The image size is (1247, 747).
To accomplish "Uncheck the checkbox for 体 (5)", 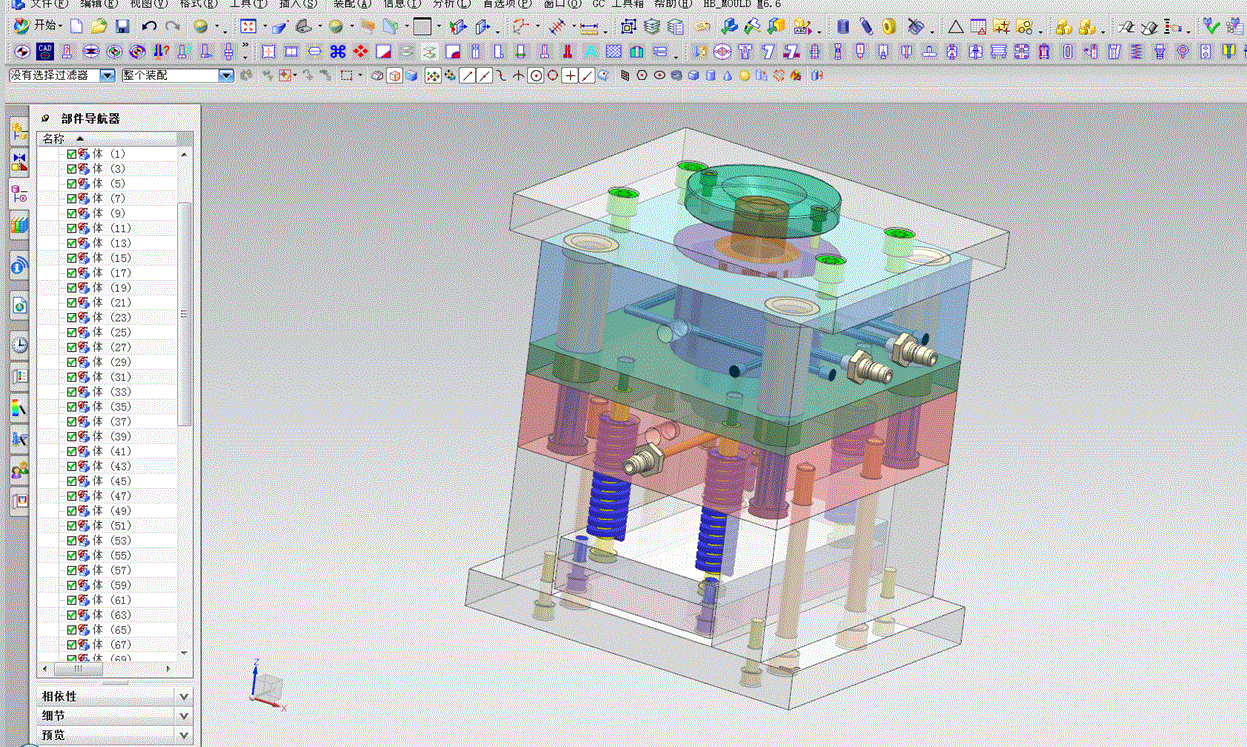I will tap(72, 184).
